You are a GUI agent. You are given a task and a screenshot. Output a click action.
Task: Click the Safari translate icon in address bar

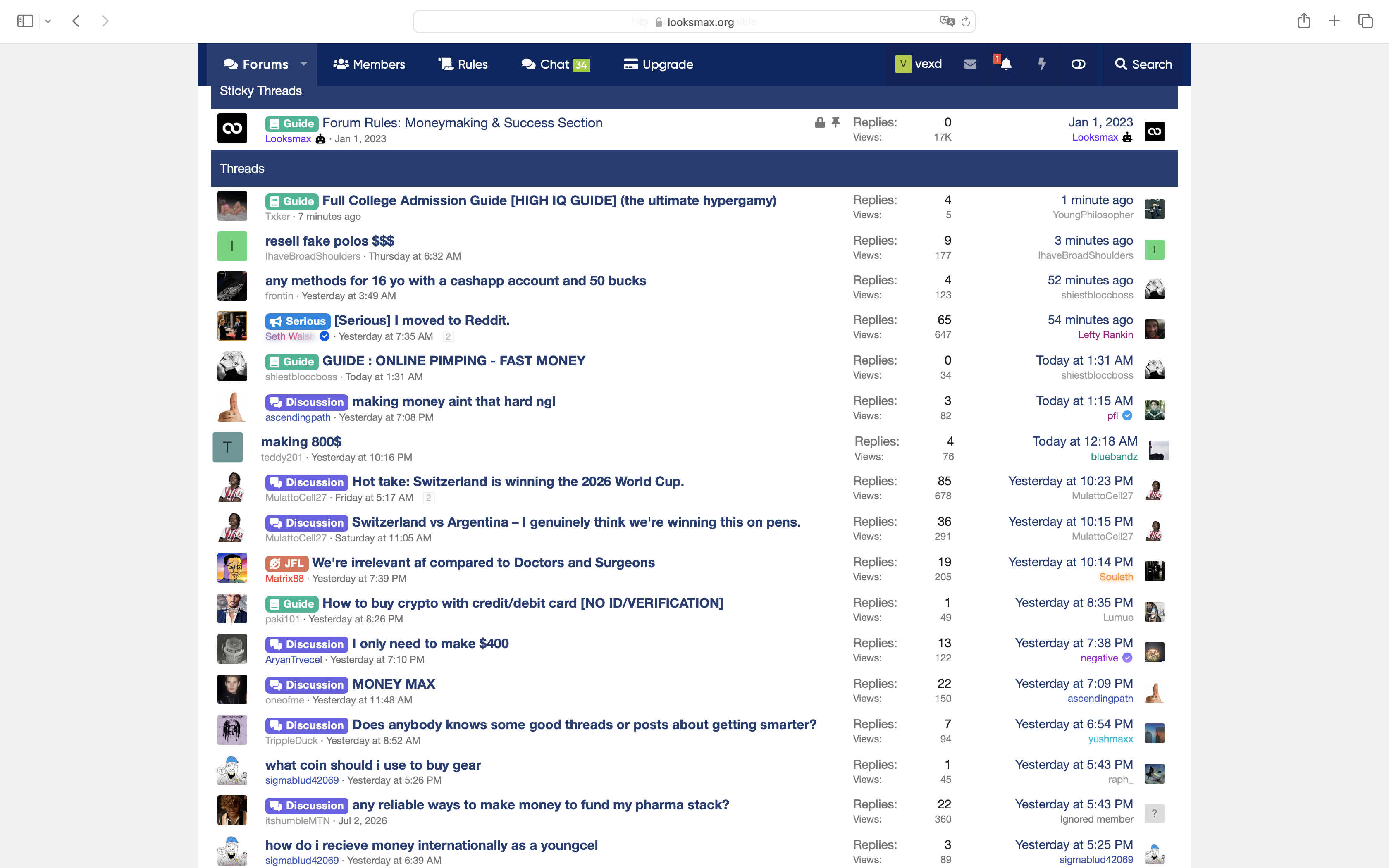pyautogui.click(x=947, y=21)
